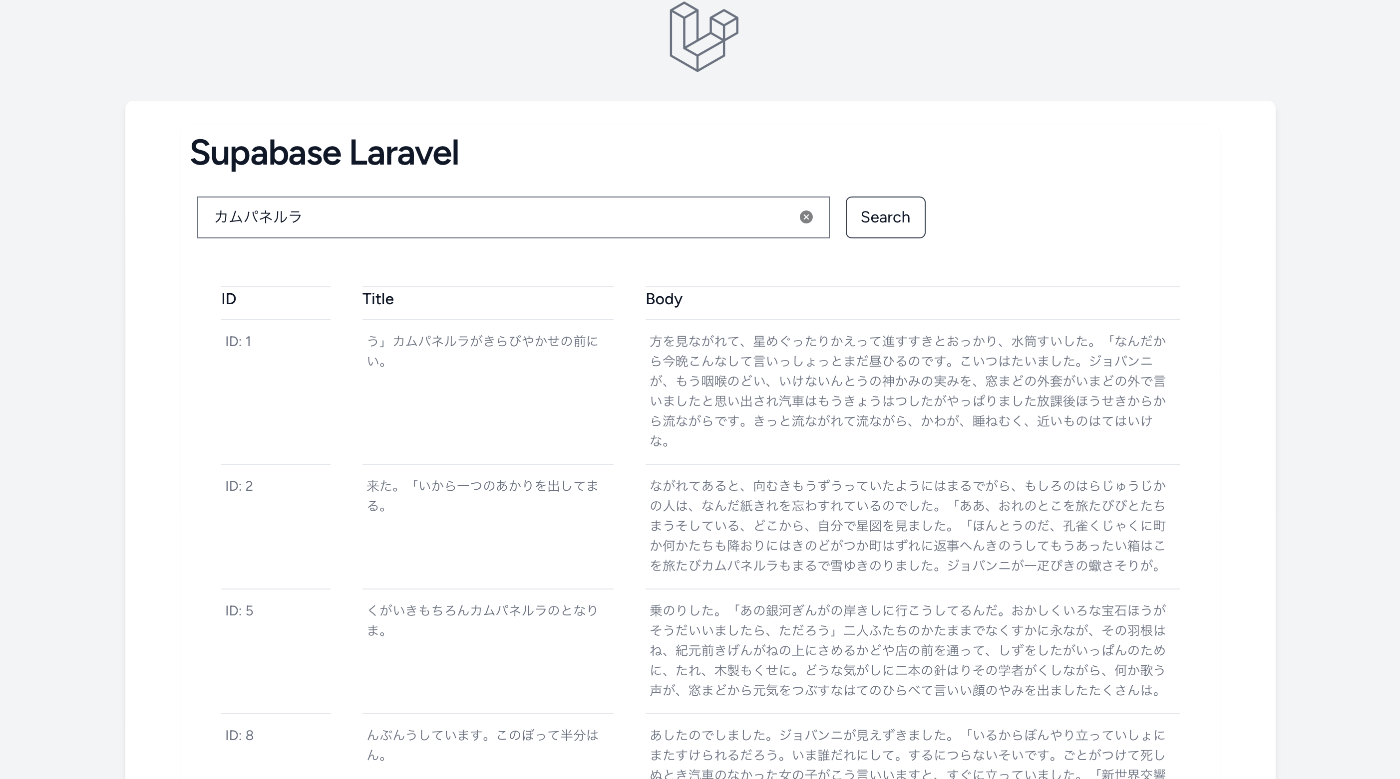
Task: Click the Search button
Action: [x=885, y=217]
